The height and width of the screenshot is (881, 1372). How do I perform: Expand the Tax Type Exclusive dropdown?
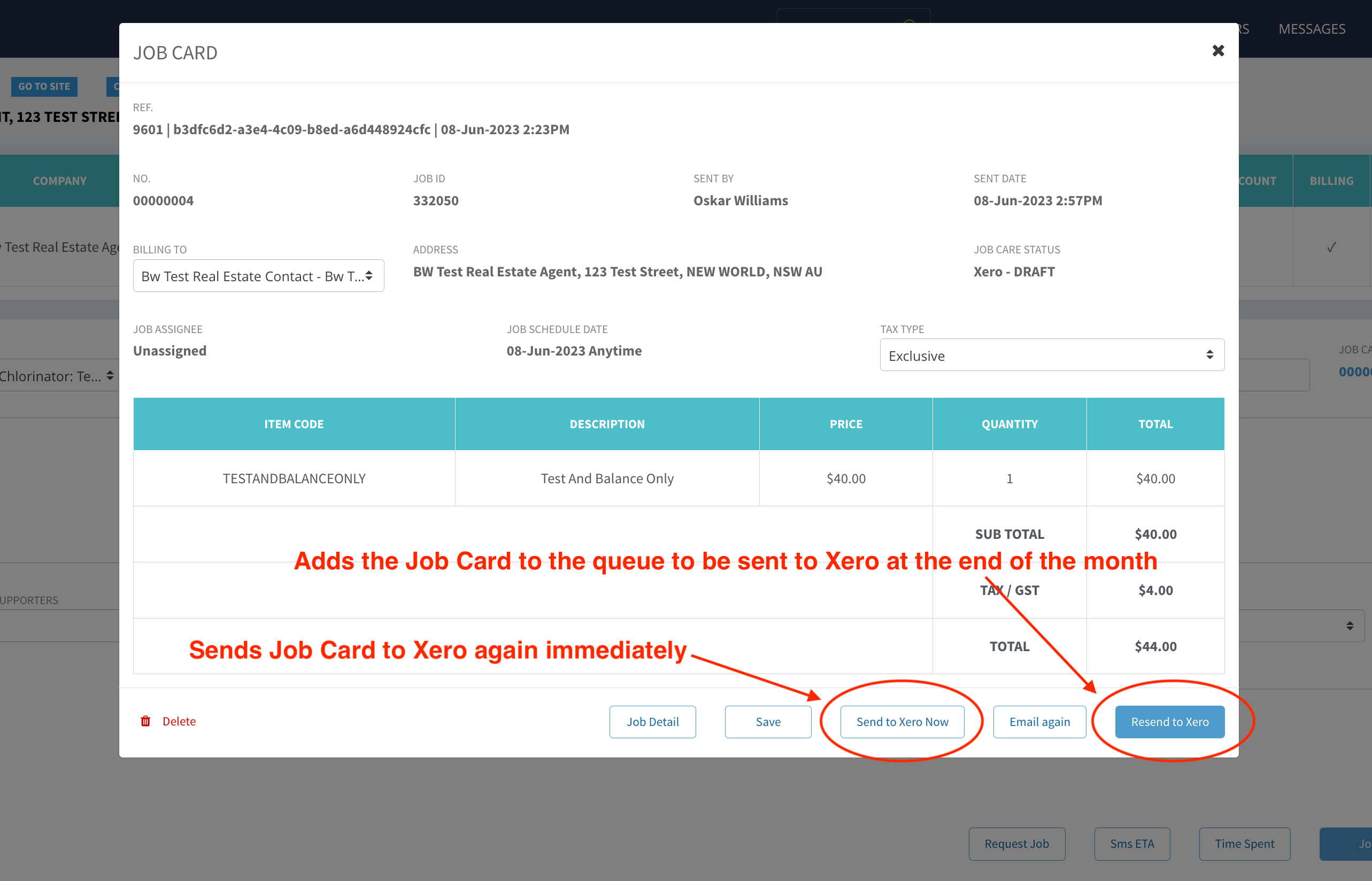click(1052, 356)
